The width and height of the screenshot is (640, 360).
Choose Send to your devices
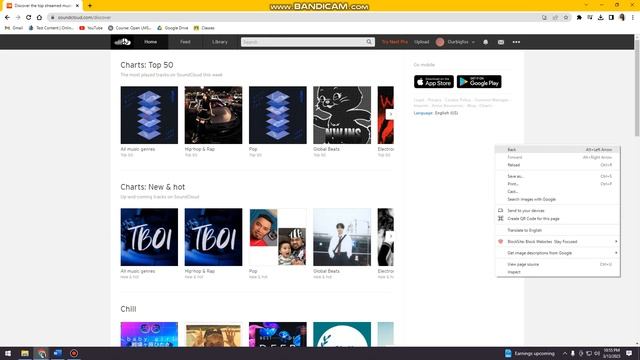[x=558, y=211]
